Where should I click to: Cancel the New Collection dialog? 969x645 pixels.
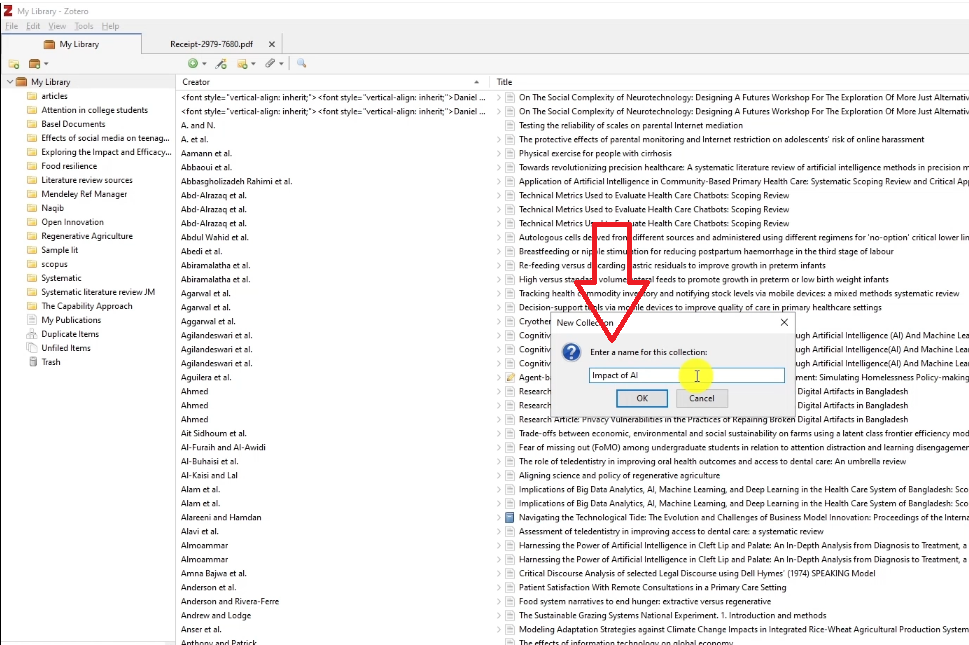pyautogui.click(x=701, y=398)
